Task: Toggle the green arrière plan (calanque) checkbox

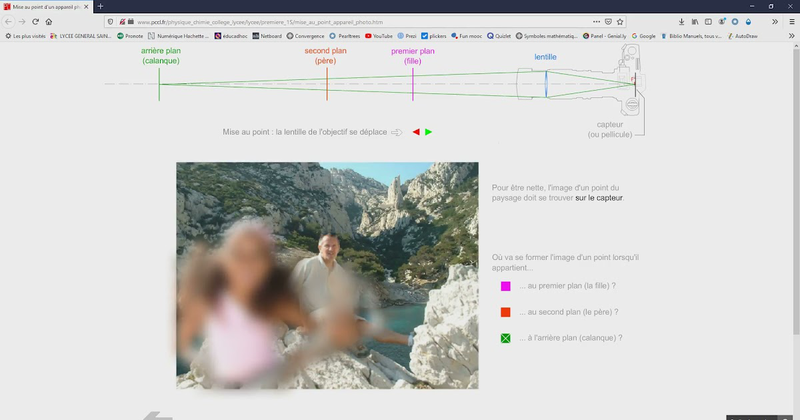Action: [x=506, y=338]
